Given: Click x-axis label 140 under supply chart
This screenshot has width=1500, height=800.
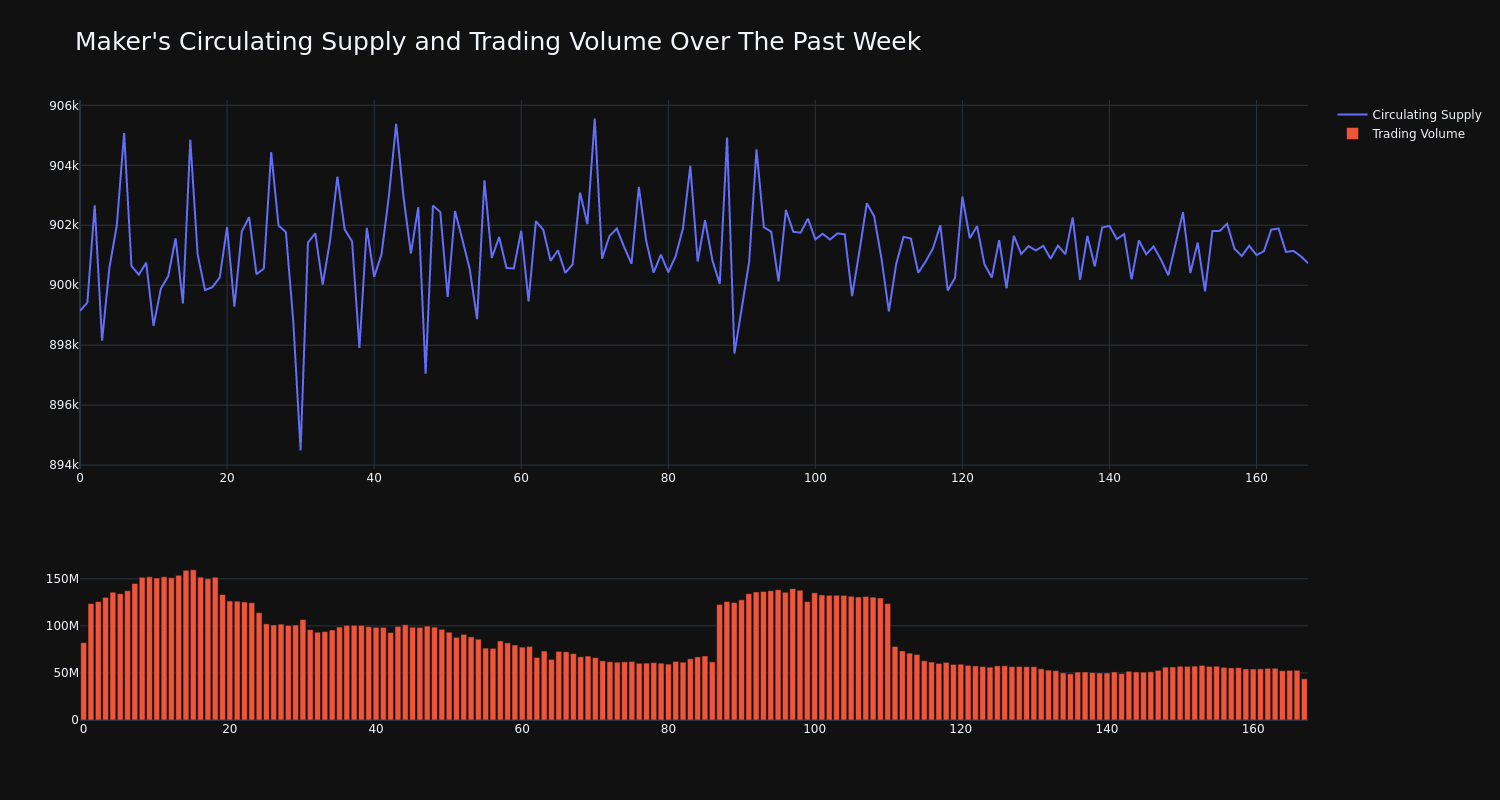Looking at the screenshot, I should point(1109,478).
